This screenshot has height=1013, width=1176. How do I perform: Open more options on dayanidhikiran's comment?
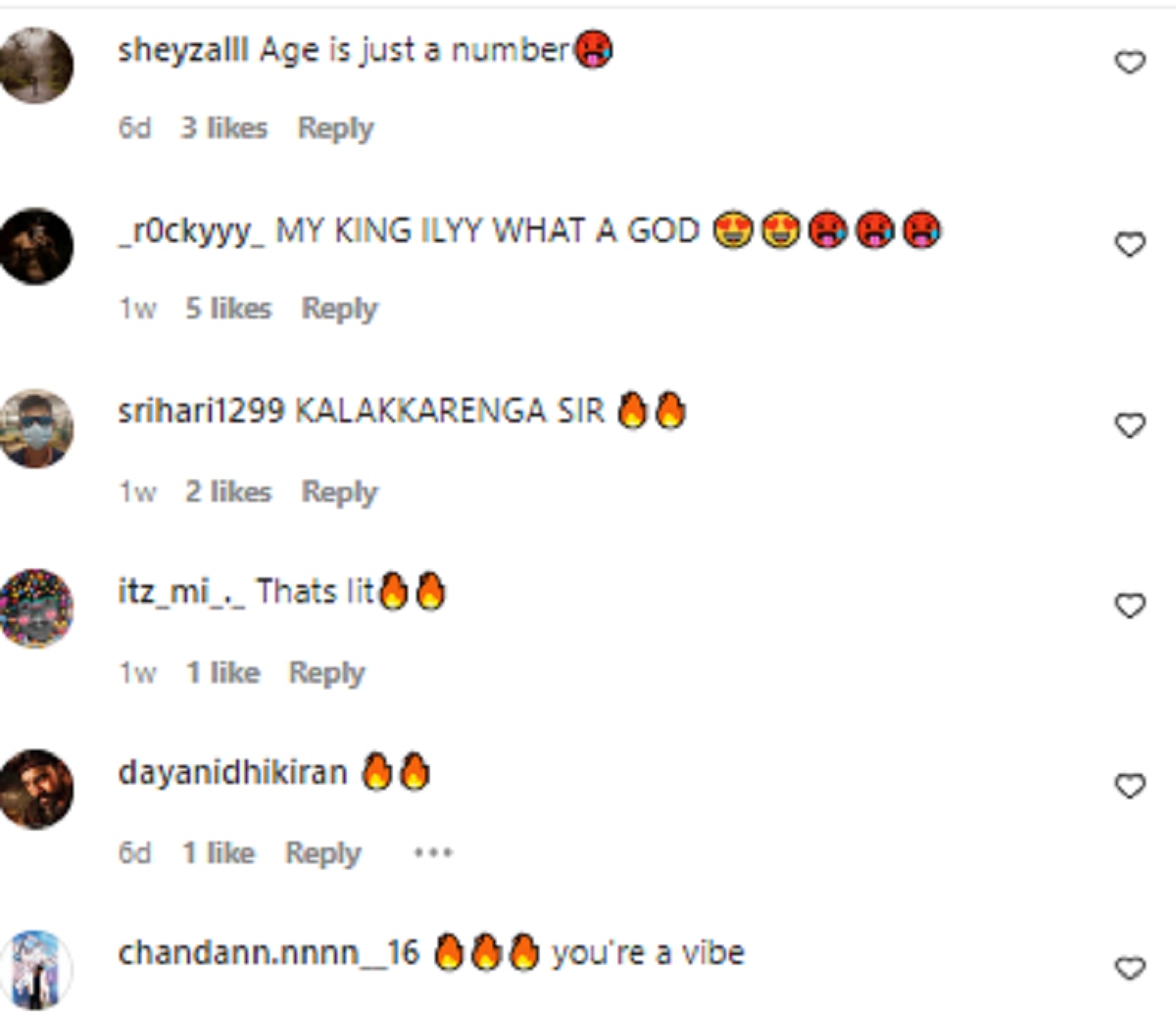tap(432, 853)
